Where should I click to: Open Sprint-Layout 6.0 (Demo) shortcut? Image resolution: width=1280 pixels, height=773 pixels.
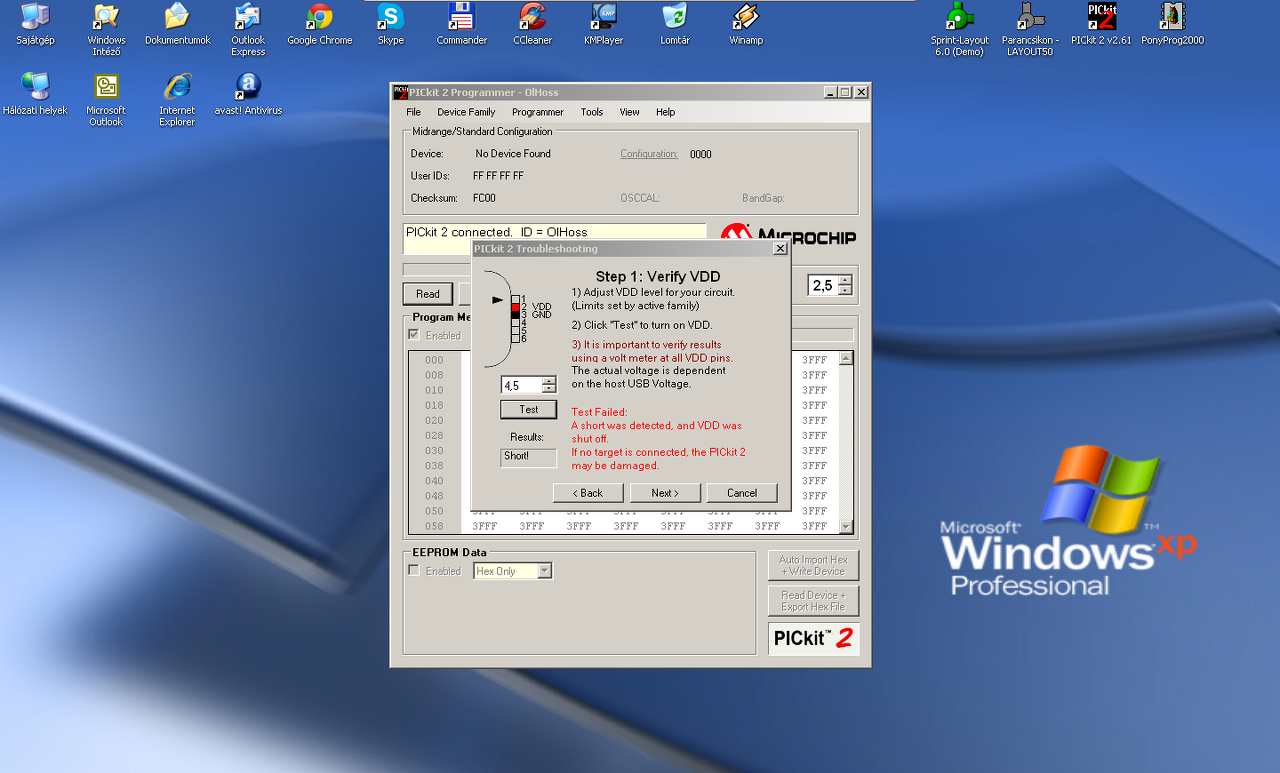tap(960, 29)
